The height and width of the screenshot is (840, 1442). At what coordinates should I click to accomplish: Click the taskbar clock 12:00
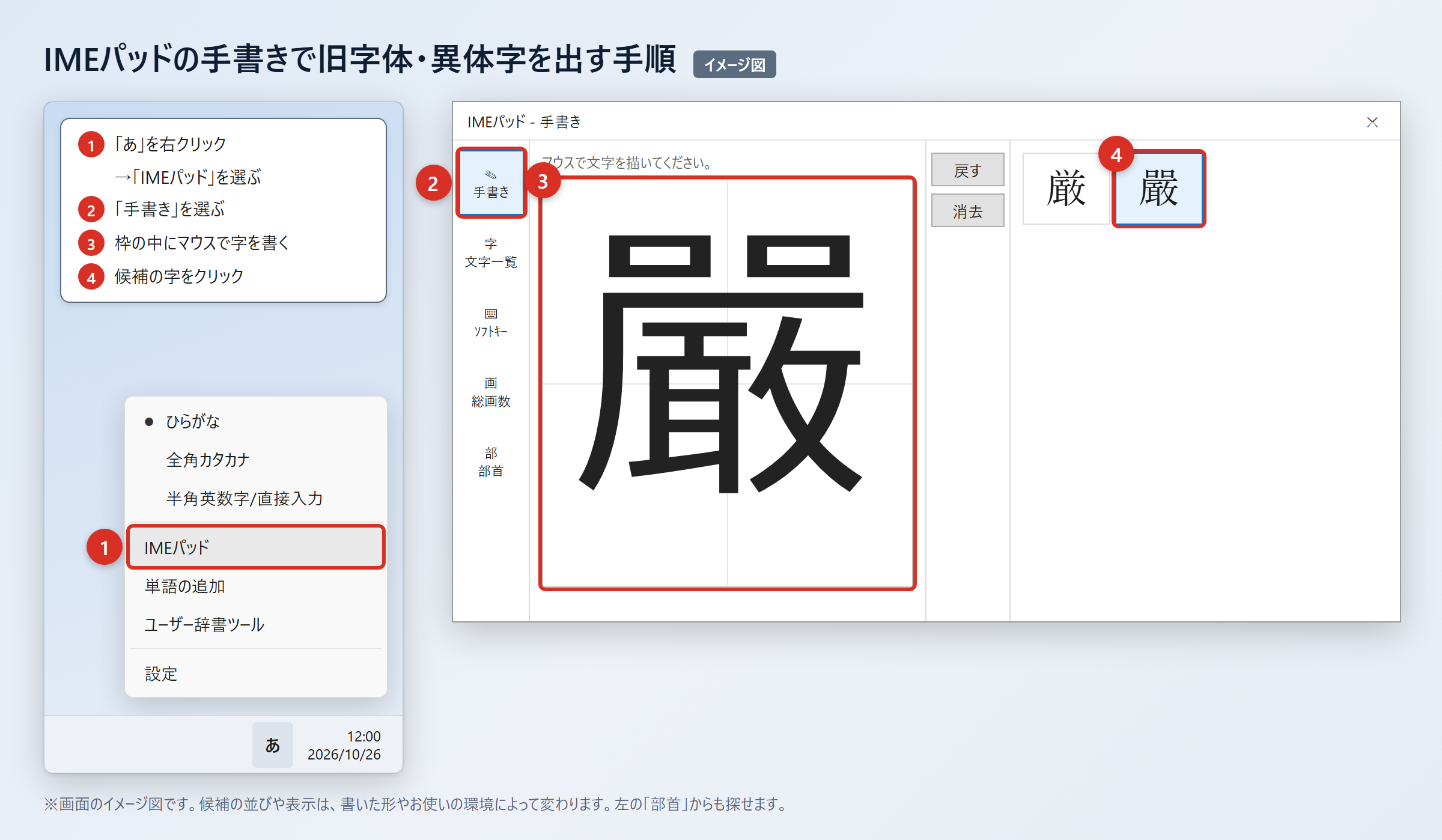point(364,737)
